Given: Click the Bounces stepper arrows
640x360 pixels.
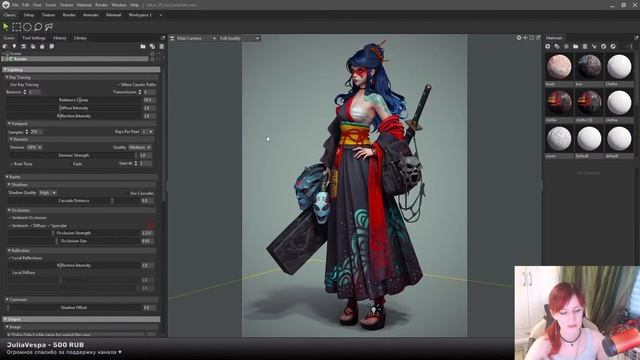Looking at the screenshot, I should [25, 92].
